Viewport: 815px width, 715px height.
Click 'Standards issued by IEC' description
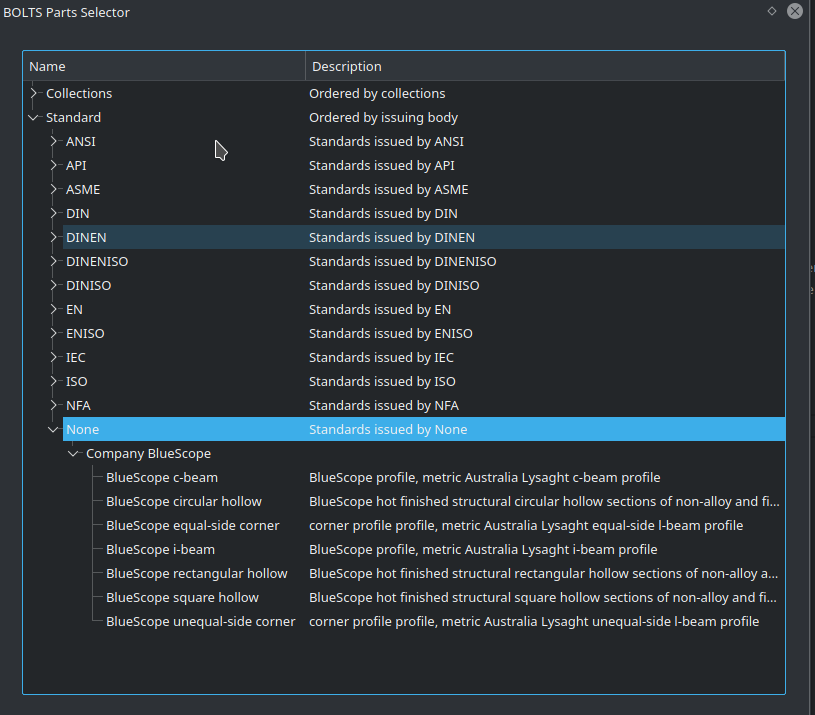pos(381,358)
